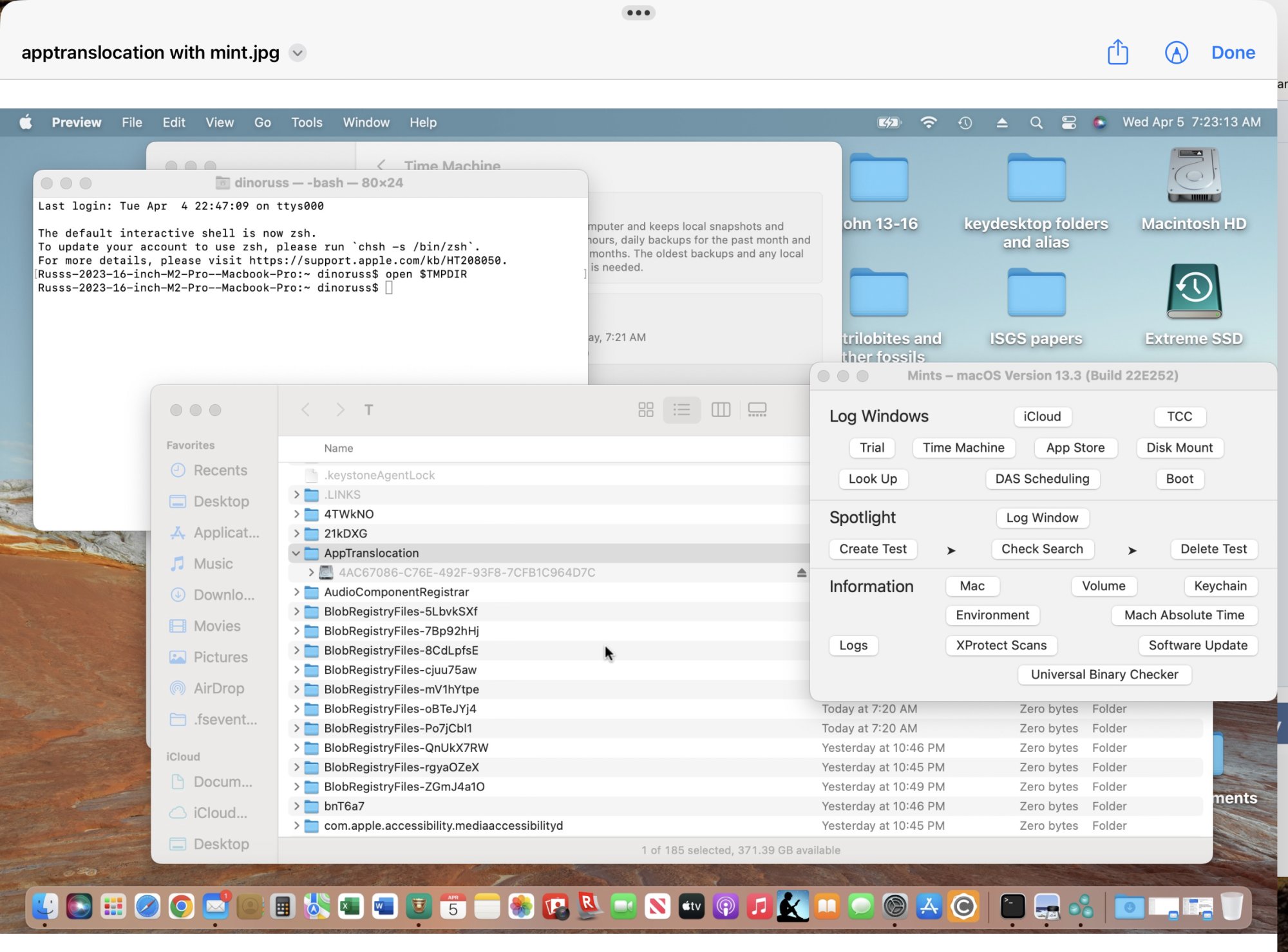Open the View menu
Screen dimensions: 1288x952
pyautogui.click(x=220, y=122)
